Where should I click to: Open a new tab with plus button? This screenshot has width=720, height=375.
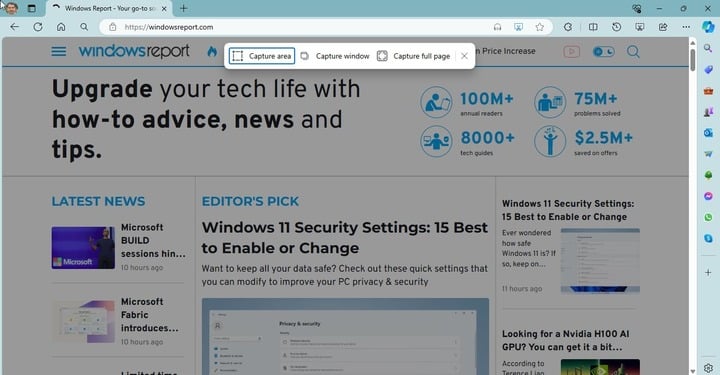(184, 8)
